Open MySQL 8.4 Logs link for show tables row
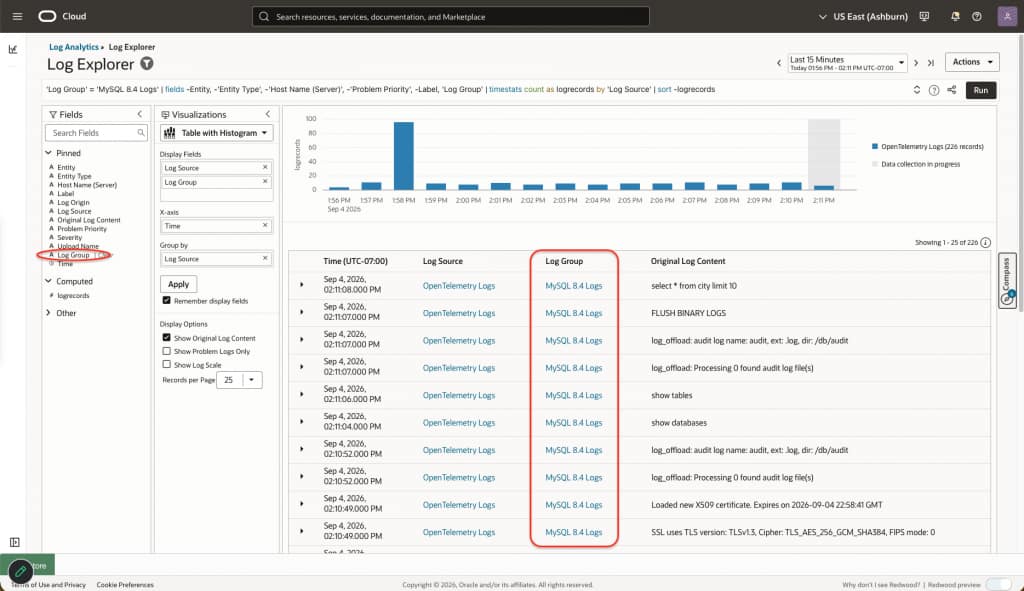The width and height of the screenshot is (1024, 591). [x=573, y=395]
